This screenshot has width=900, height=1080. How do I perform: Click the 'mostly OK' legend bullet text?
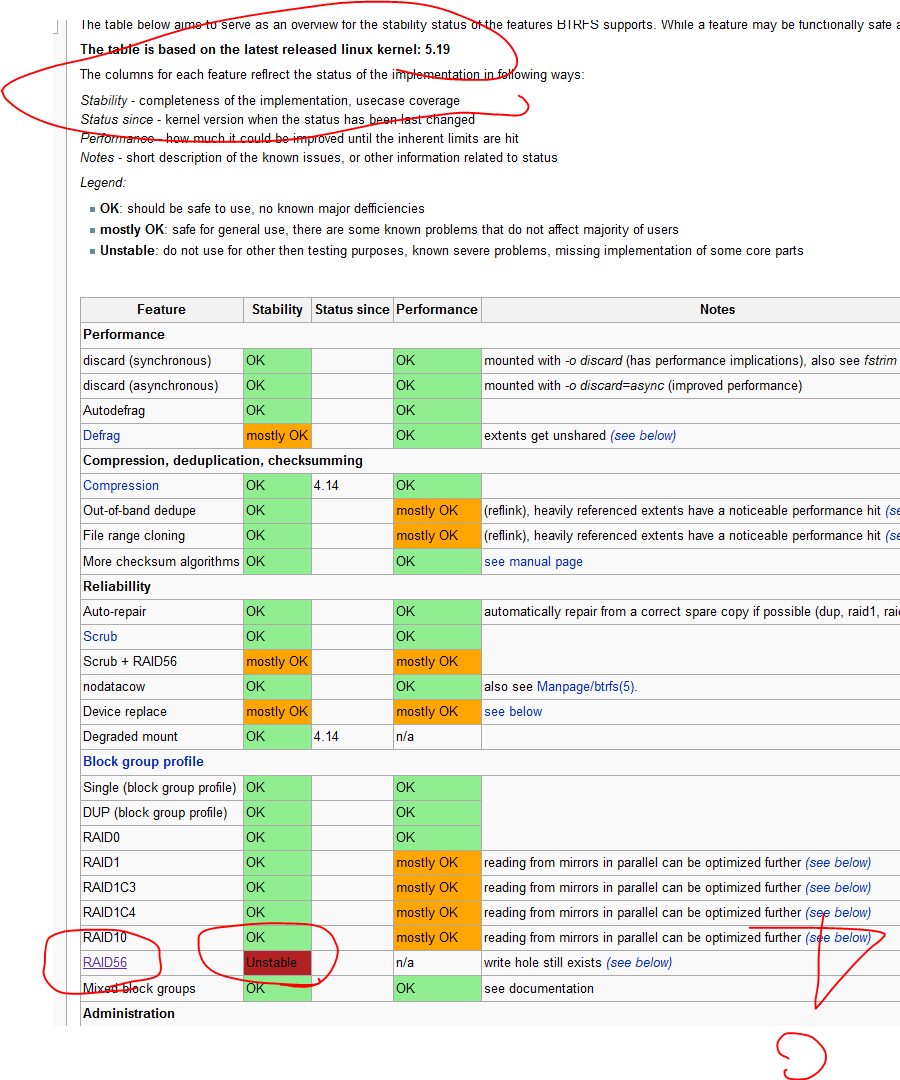coord(389,229)
